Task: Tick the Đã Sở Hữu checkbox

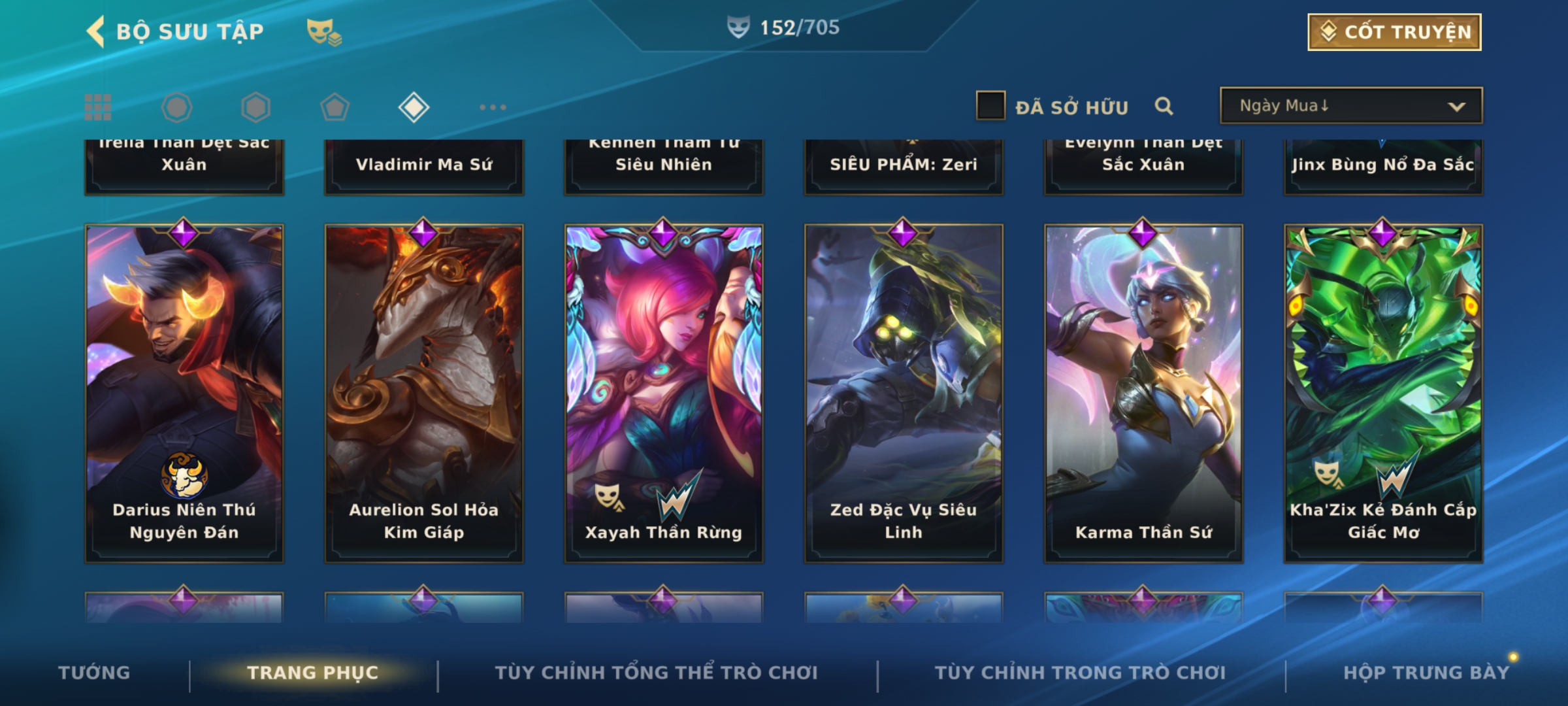Action: 990,106
